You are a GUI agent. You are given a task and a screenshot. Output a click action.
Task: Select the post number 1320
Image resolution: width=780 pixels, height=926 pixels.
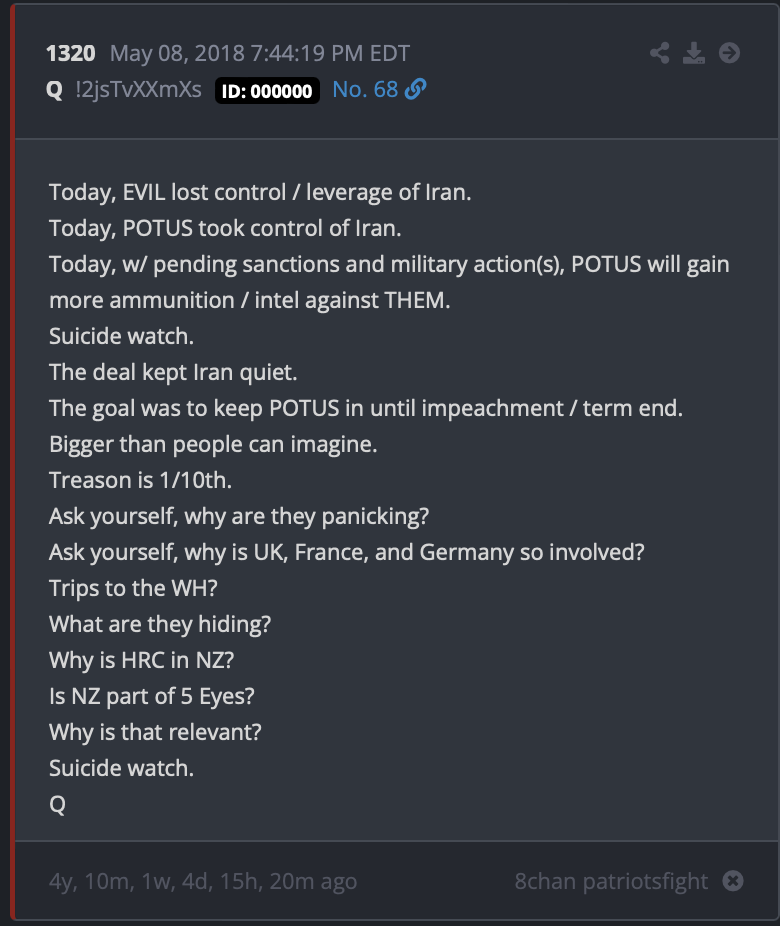71,53
